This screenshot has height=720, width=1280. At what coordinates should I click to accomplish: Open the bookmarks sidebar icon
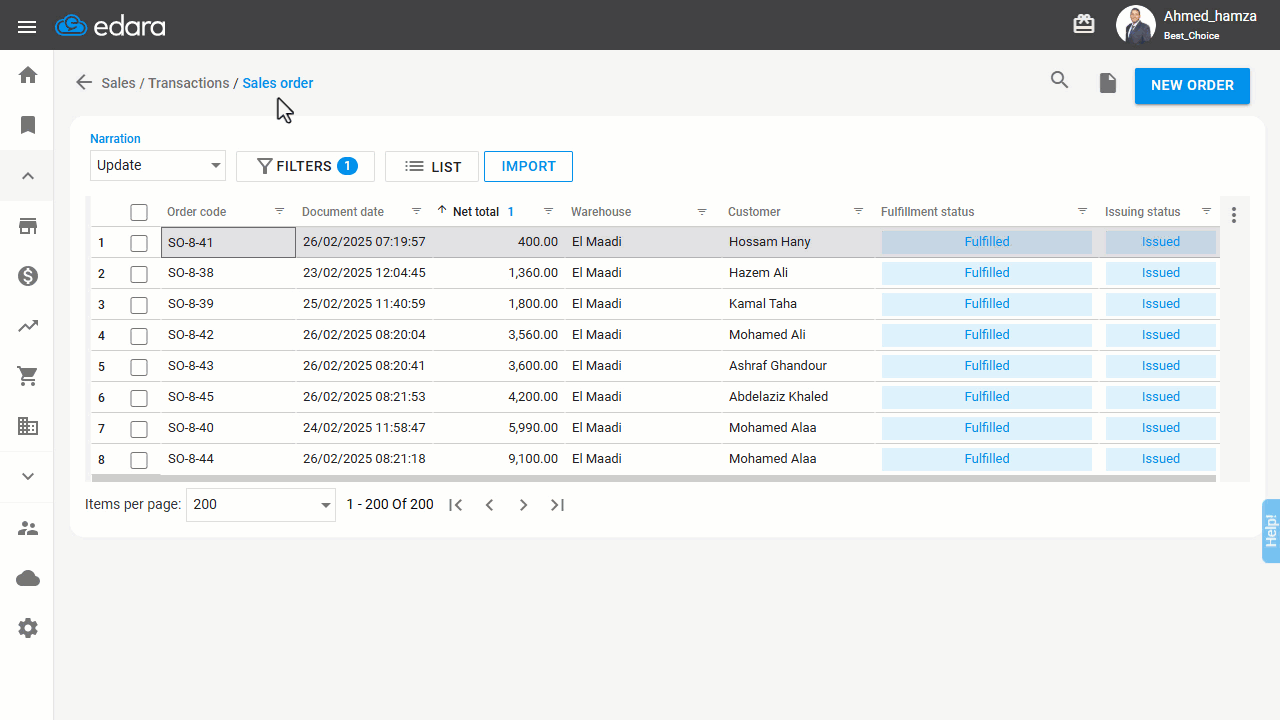[28, 125]
